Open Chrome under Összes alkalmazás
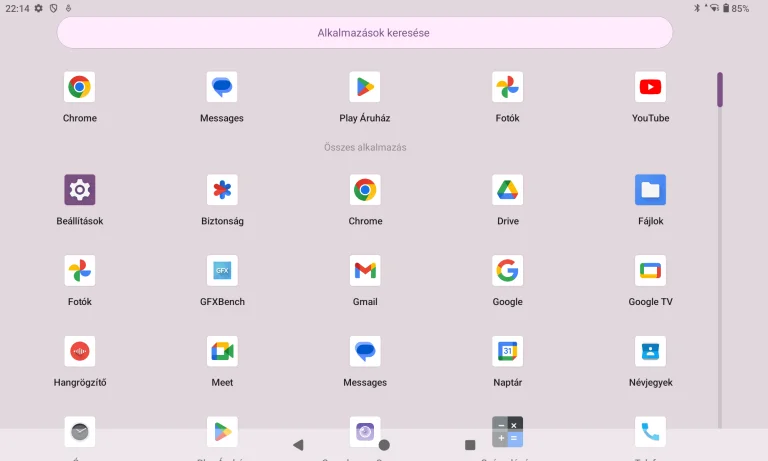768x461 pixels. 365,190
